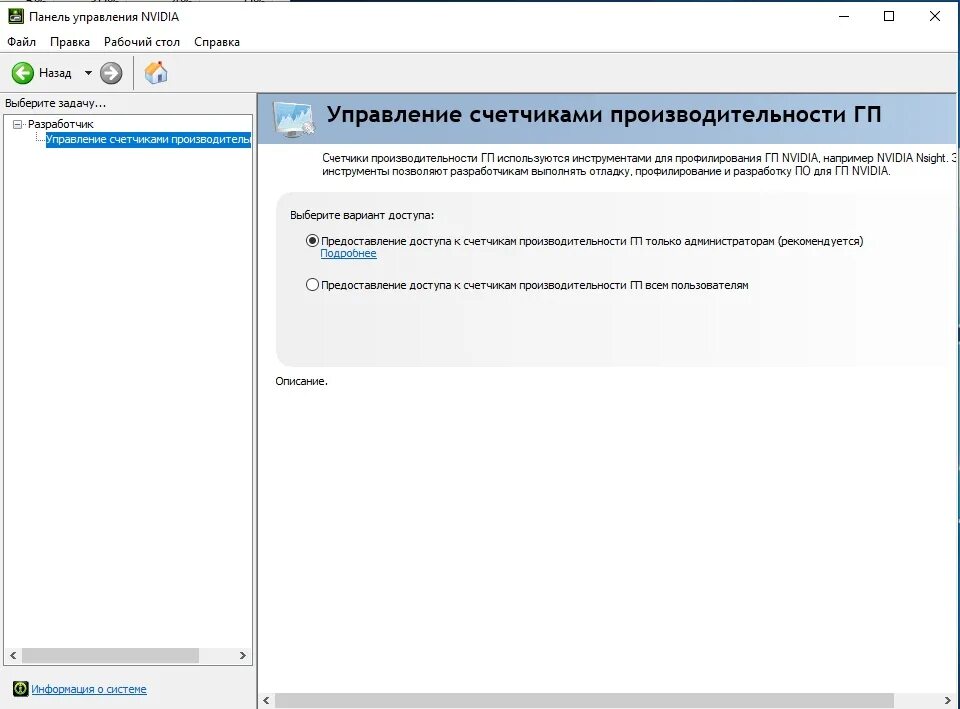The height and width of the screenshot is (709, 960).
Task: Click right arrow of task tree scrollbar
Action: [242, 655]
